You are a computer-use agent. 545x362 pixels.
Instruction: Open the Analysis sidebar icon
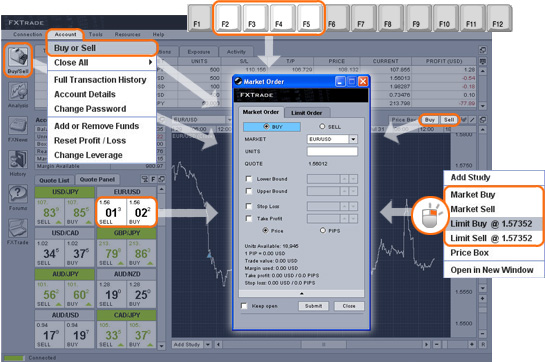[x=18, y=95]
